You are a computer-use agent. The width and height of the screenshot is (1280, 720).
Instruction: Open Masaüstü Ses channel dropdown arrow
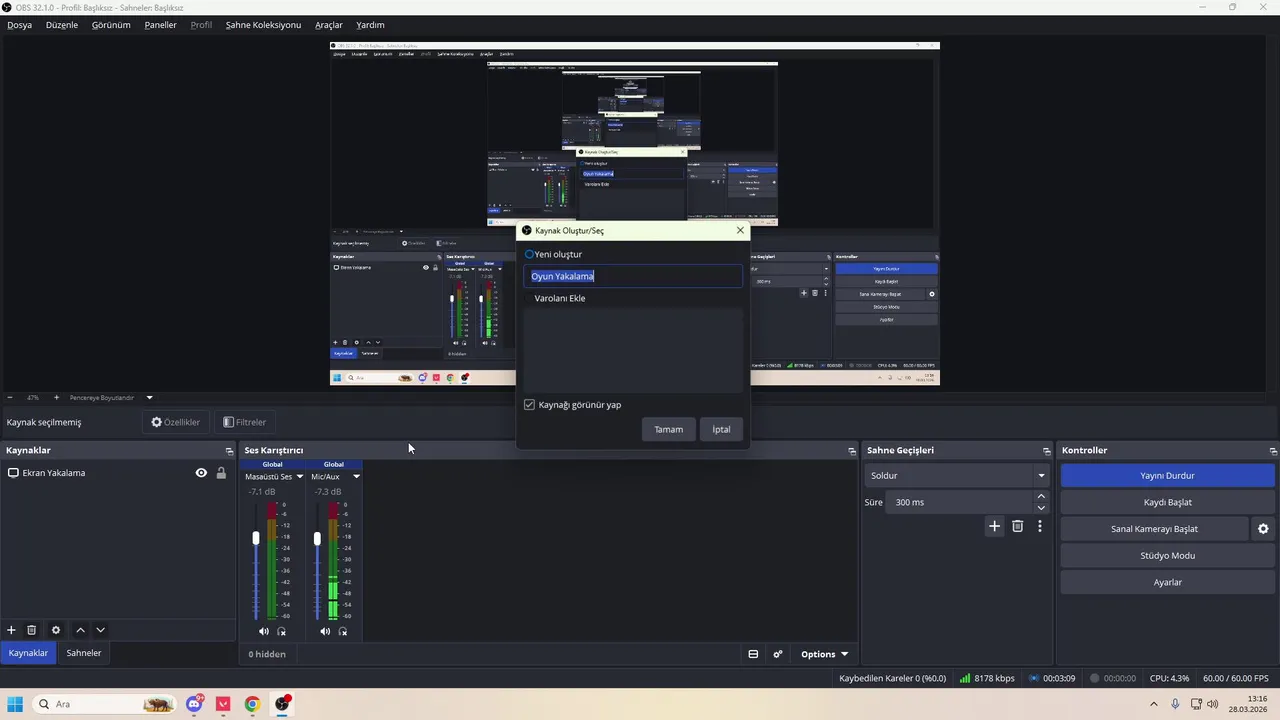299,477
